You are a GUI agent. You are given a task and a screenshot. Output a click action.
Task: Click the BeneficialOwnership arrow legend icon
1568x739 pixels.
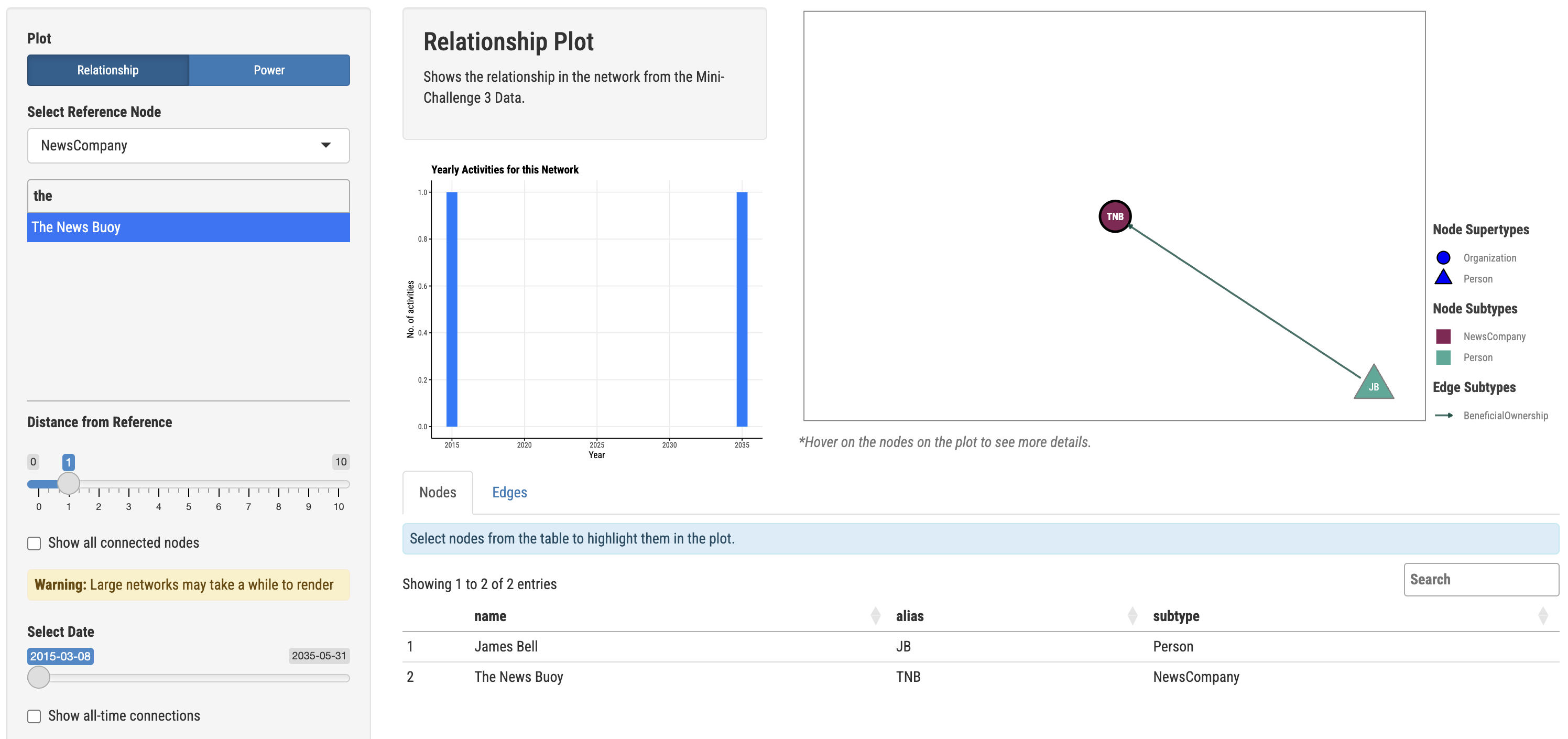coord(1443,415)
